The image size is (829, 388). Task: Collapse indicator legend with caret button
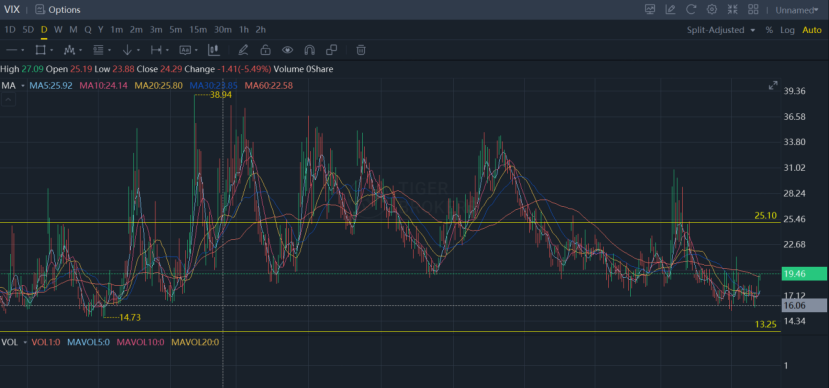(8, 99)
